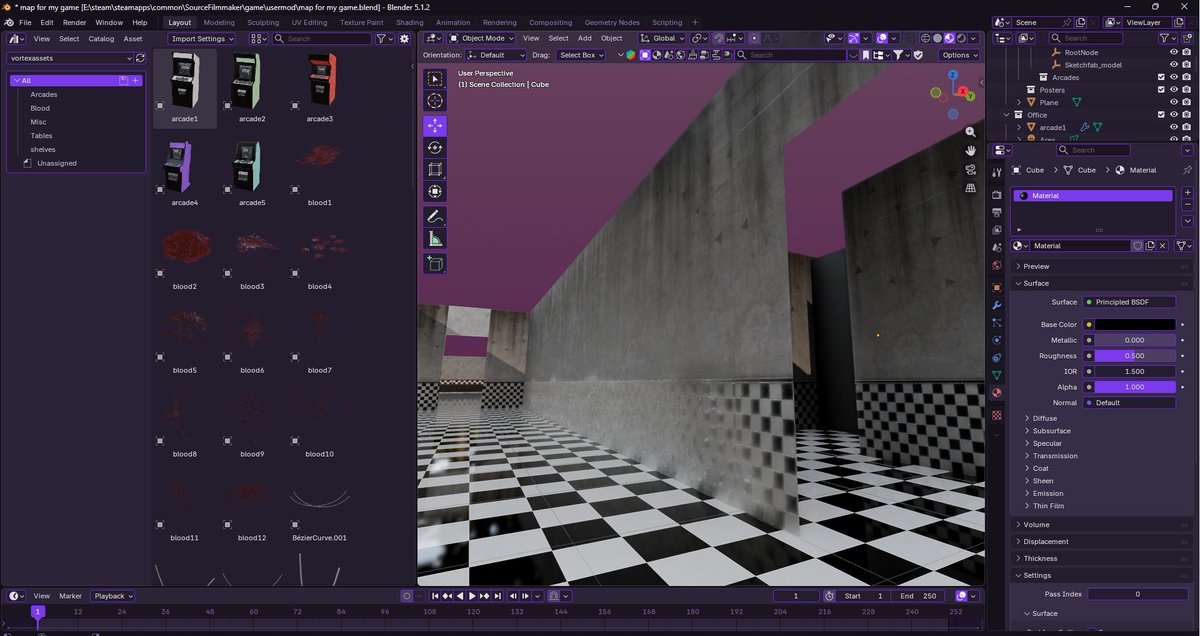Screen dimensions: 1200x636
Task: Switch to the Geometry Nodes workspace tab
Action: pos(612,22)
